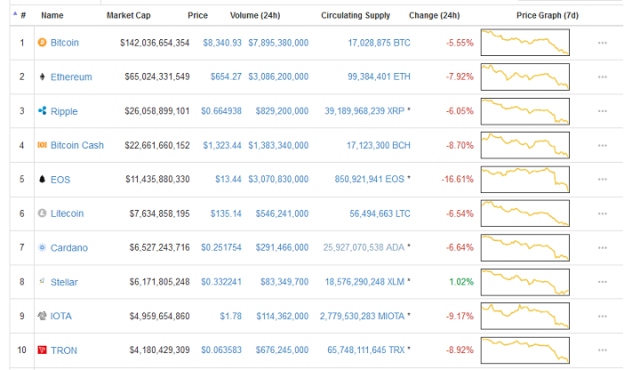This screenshot has width=640, height=370.
Task: Click EOS price $13.44
Action: 229,179
